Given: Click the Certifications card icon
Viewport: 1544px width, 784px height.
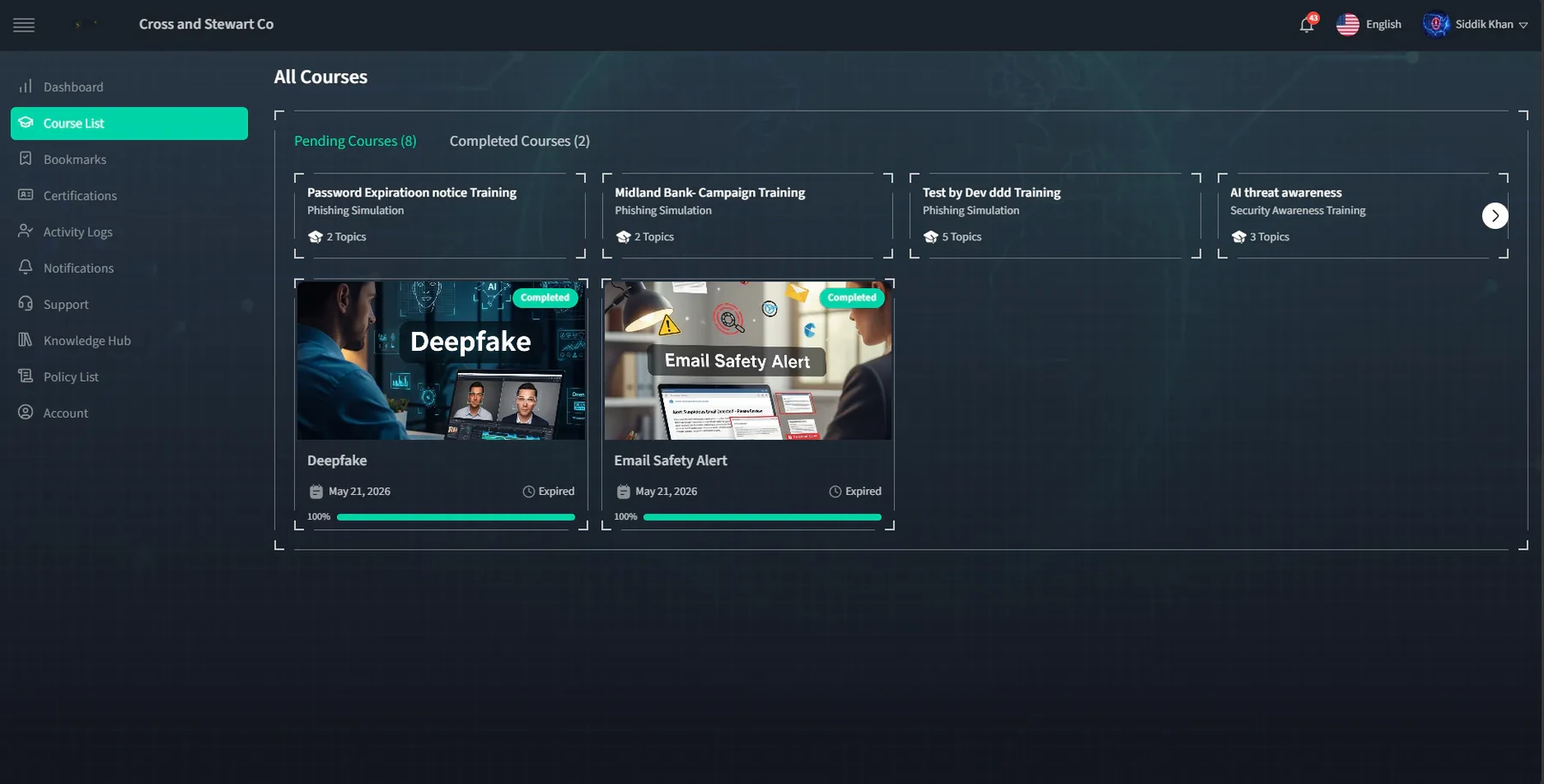Looking at the screenshot, I should (x=26, y=195).
